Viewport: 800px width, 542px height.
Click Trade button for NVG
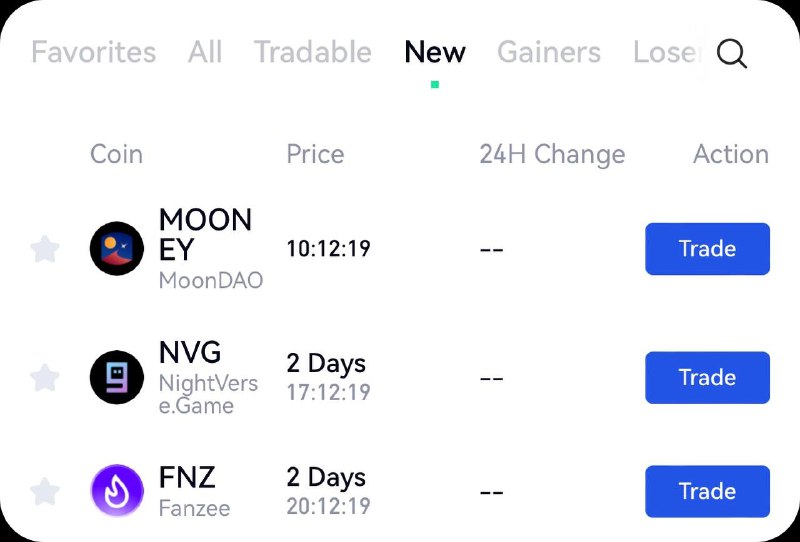[x=707, y=377]
